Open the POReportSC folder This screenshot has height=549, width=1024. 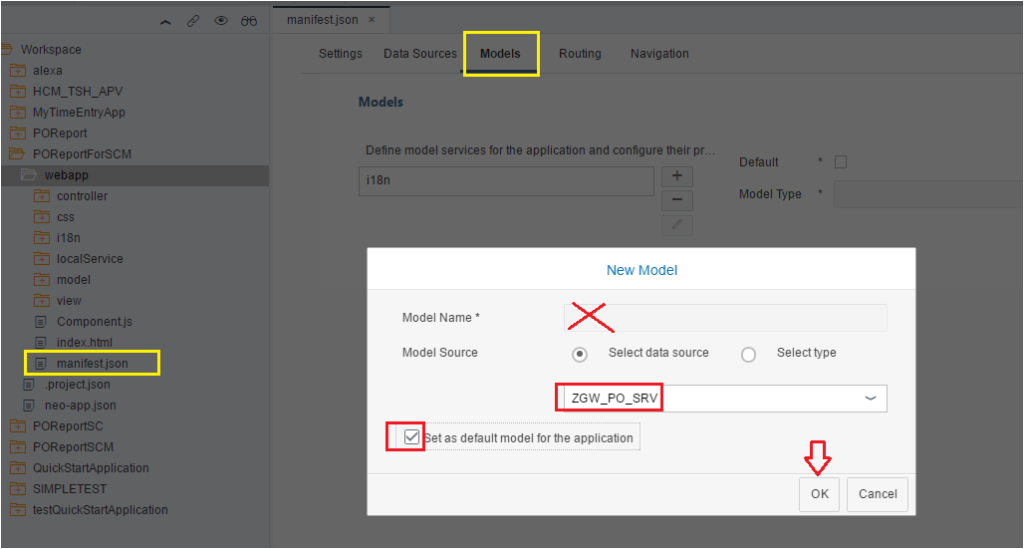(68, 426)
